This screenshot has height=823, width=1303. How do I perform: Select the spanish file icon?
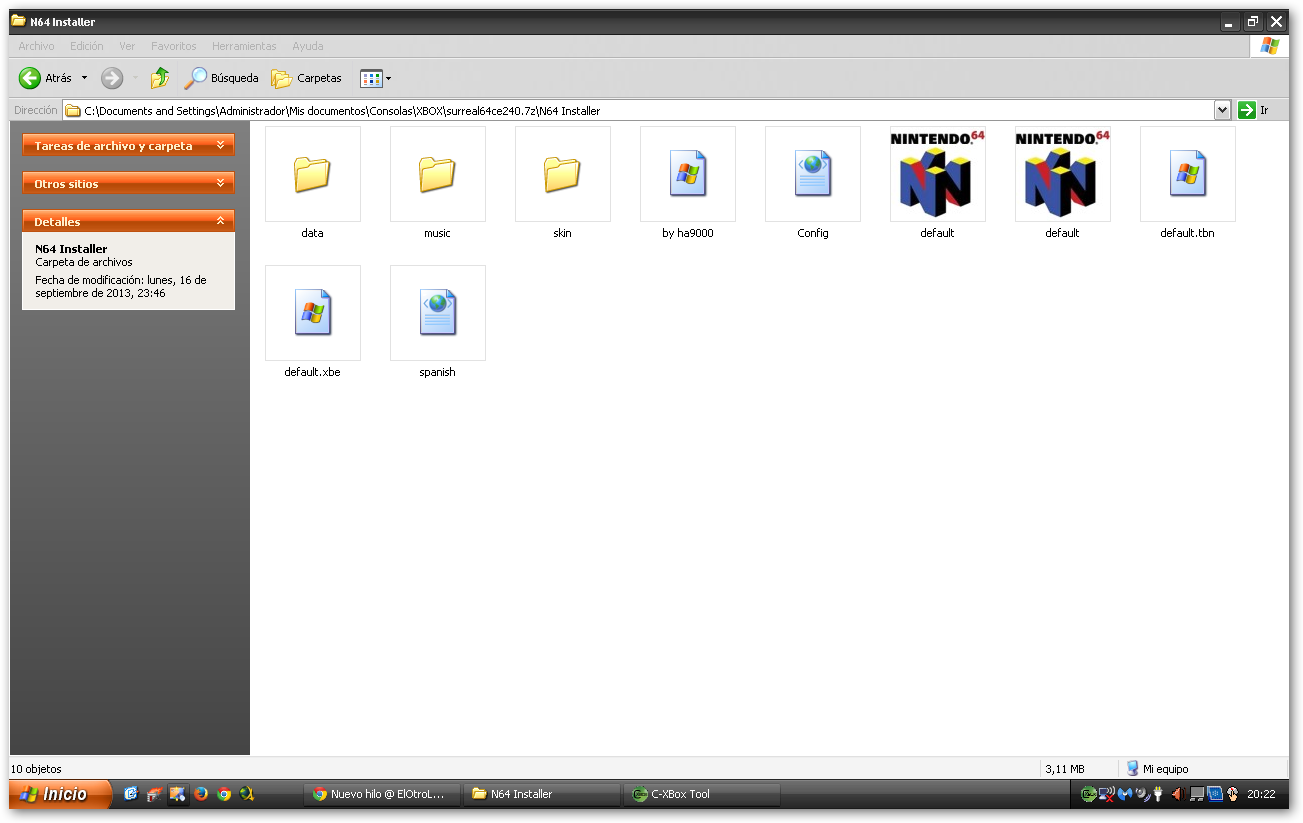coord(437,314)
